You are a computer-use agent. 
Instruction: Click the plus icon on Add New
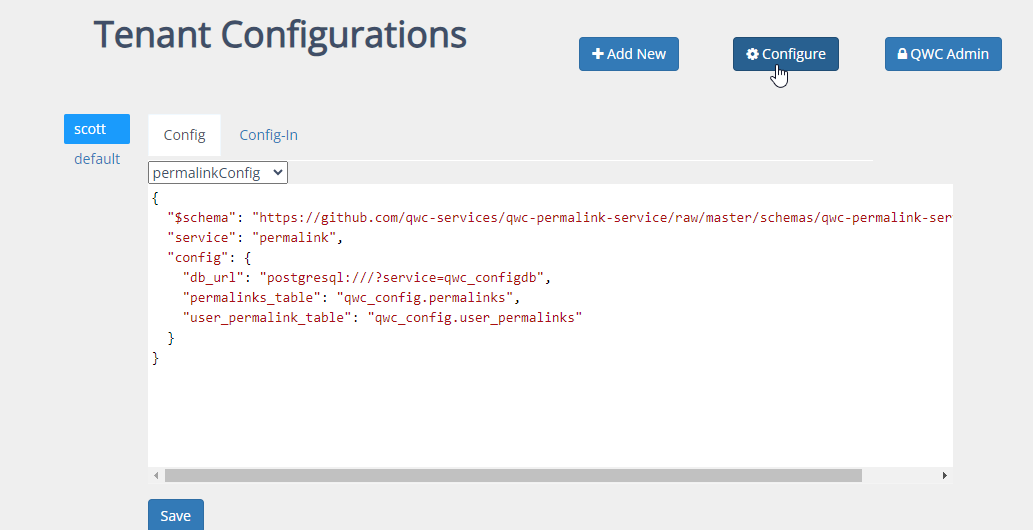coord(597,54)
